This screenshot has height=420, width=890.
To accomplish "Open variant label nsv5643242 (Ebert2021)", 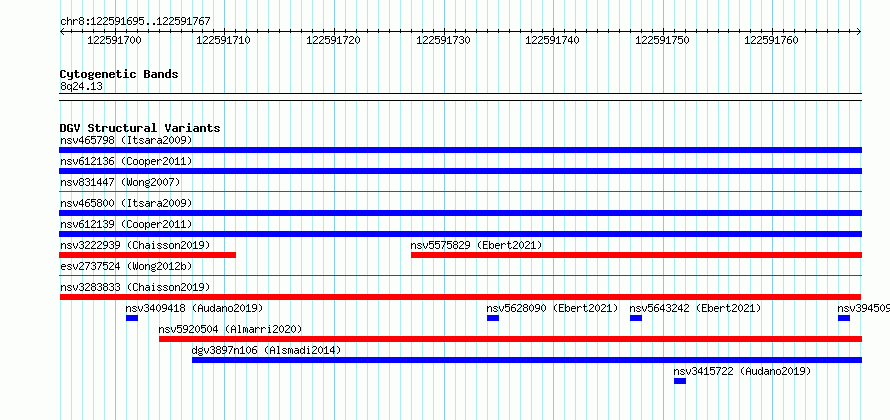I will (x=695, y=308).
